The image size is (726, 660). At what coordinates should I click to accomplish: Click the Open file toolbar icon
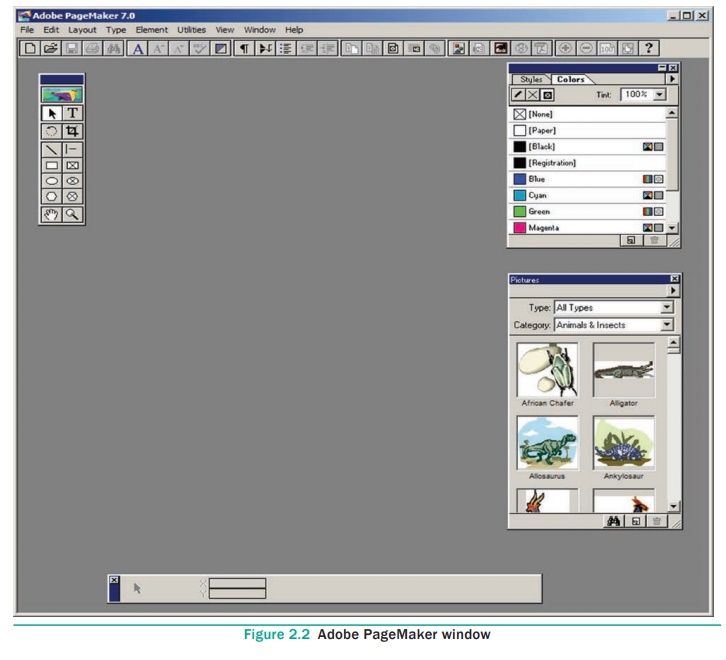[51, 48]
